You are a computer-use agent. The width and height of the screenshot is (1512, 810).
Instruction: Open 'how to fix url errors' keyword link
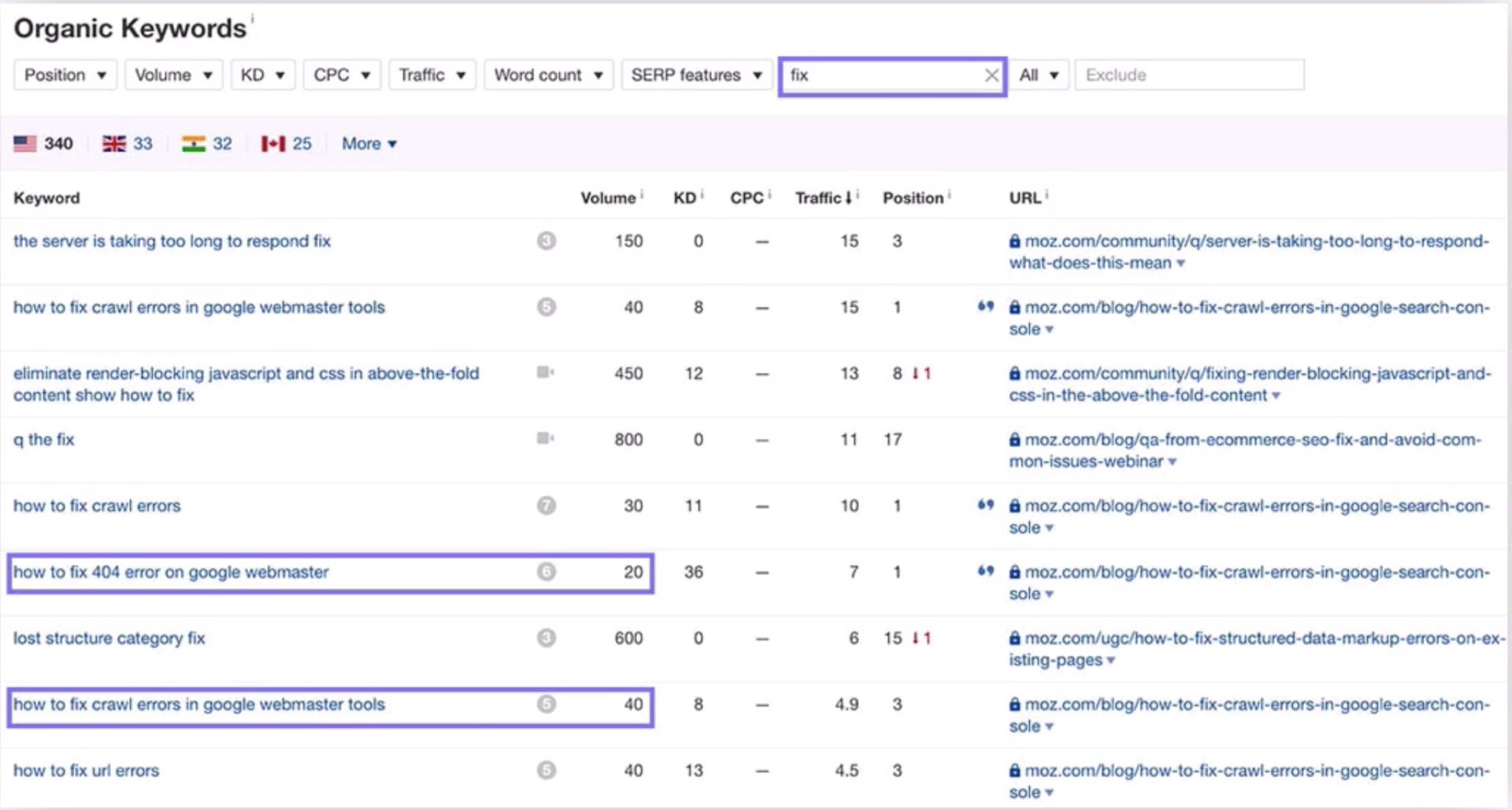coord(86,771)
